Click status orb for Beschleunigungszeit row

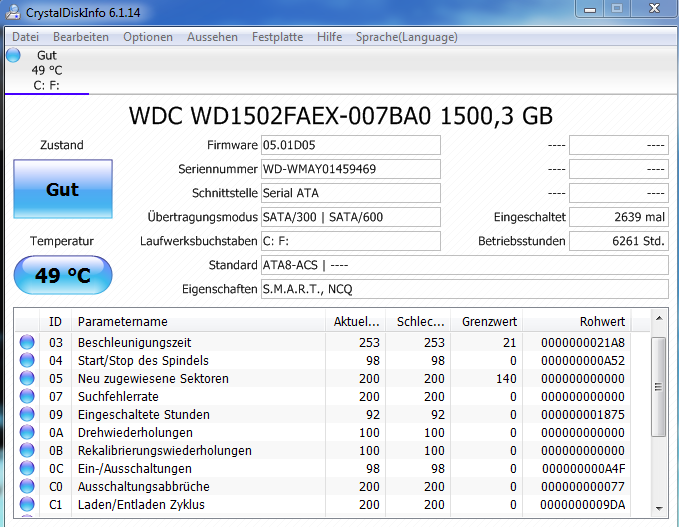click(27, 342)
